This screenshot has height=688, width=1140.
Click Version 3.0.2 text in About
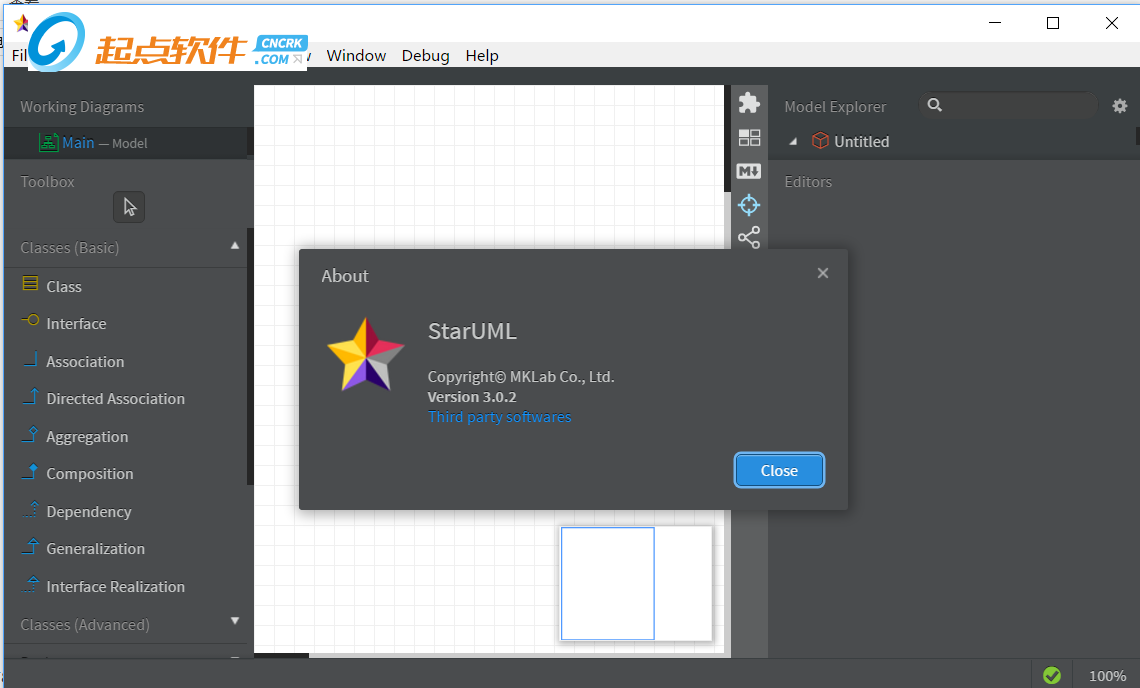tap(472, 397)
